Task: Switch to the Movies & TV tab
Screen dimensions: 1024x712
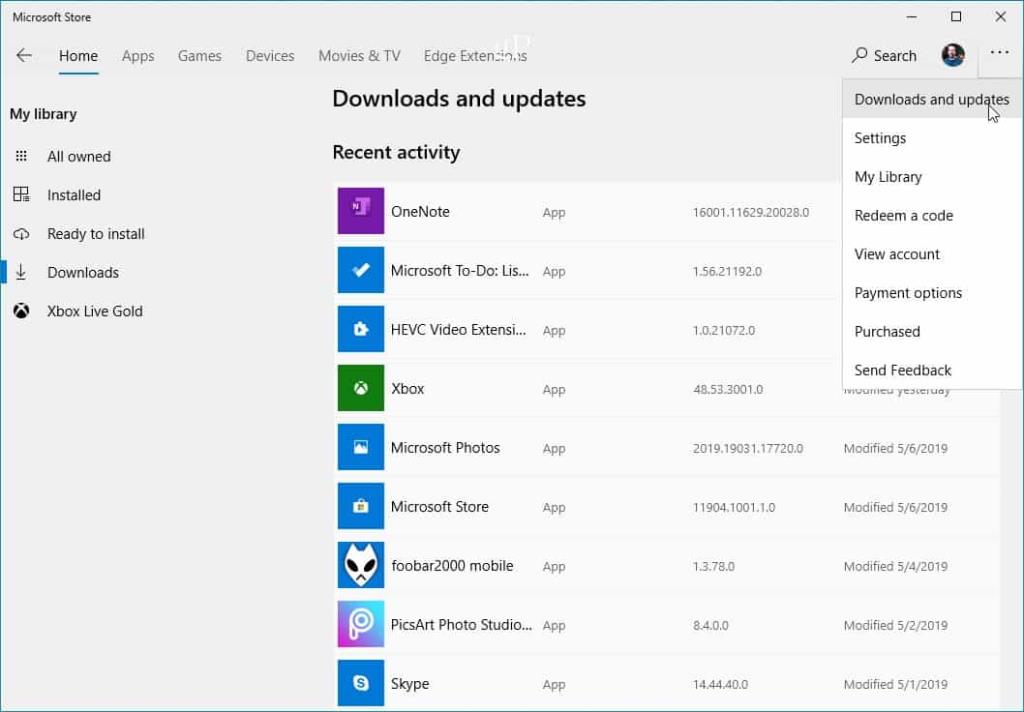Action: pyautogui.click(x=359, y=56)
